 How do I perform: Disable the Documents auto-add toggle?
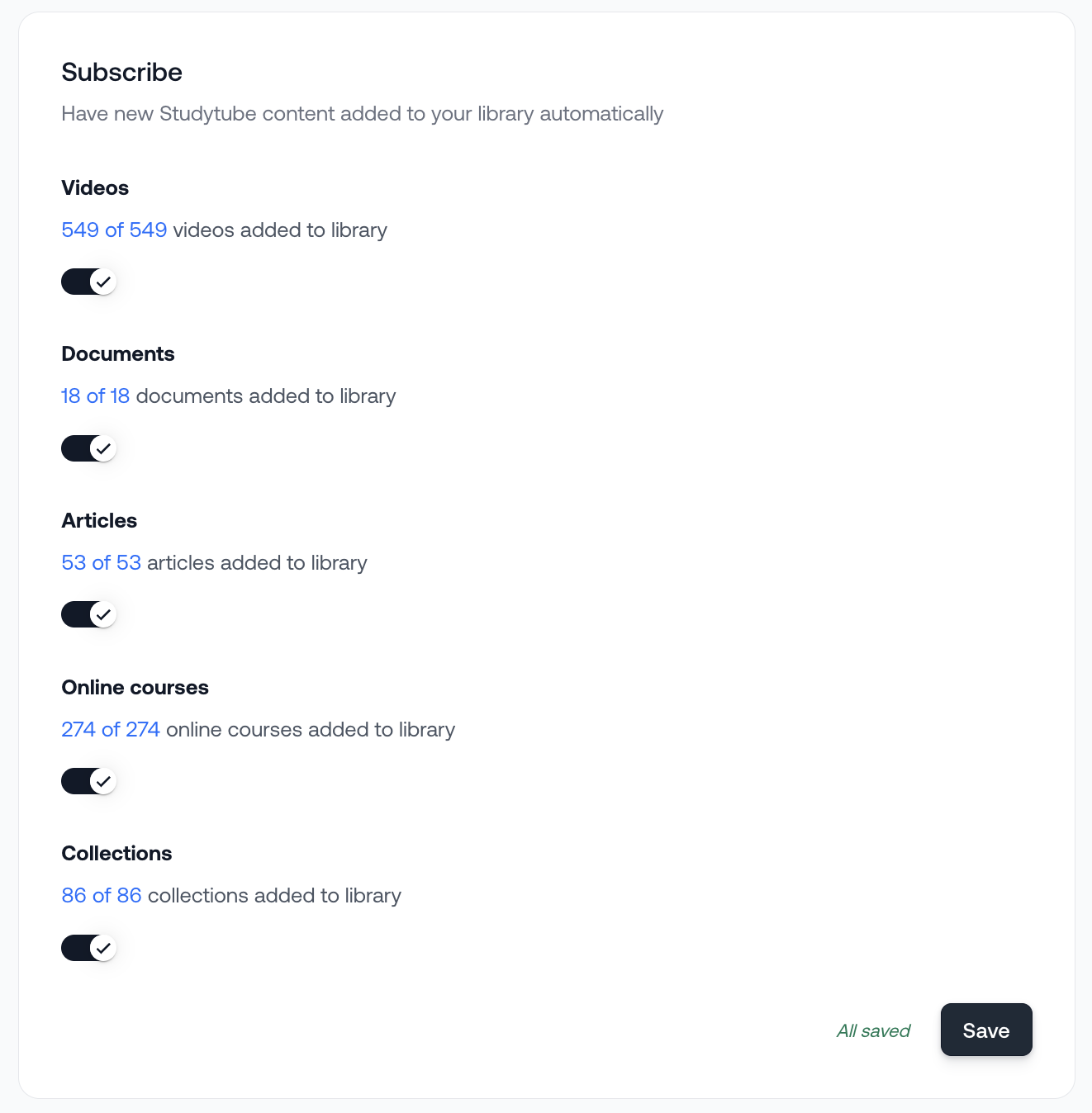[88, 448]
